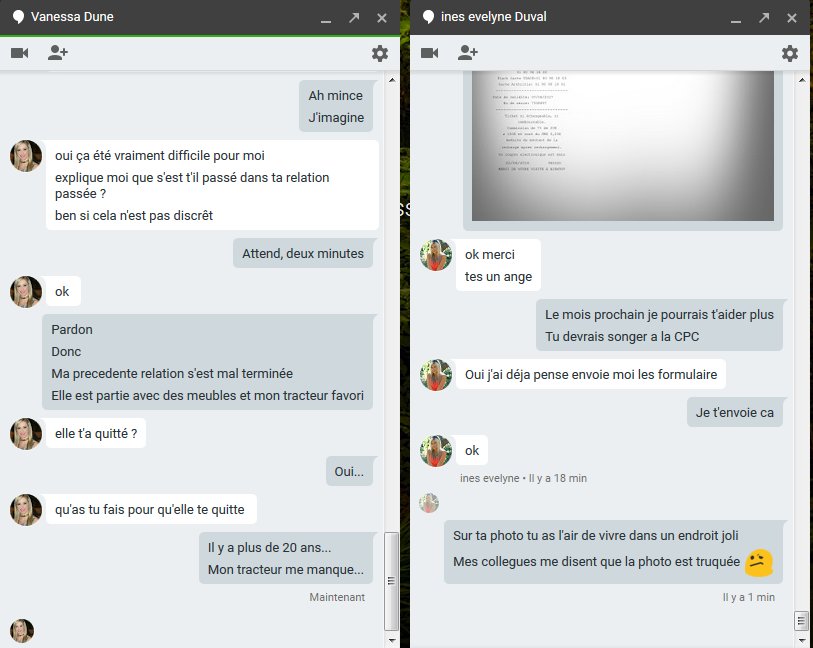Close the ines evelyne Duval conversation

tap(792, 18)
